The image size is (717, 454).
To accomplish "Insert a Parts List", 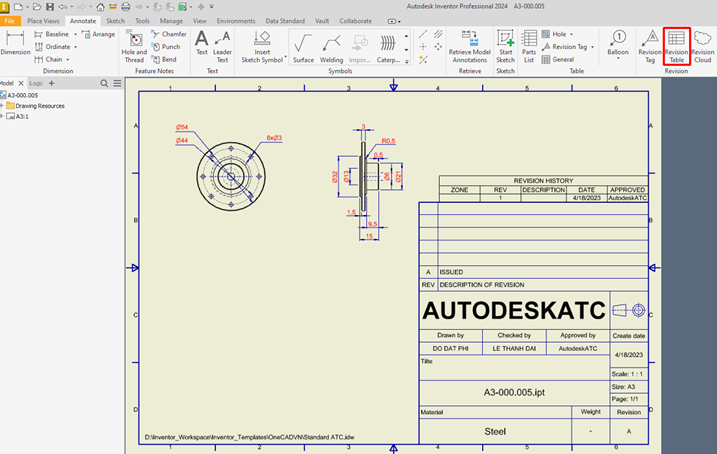I will 529,47.
